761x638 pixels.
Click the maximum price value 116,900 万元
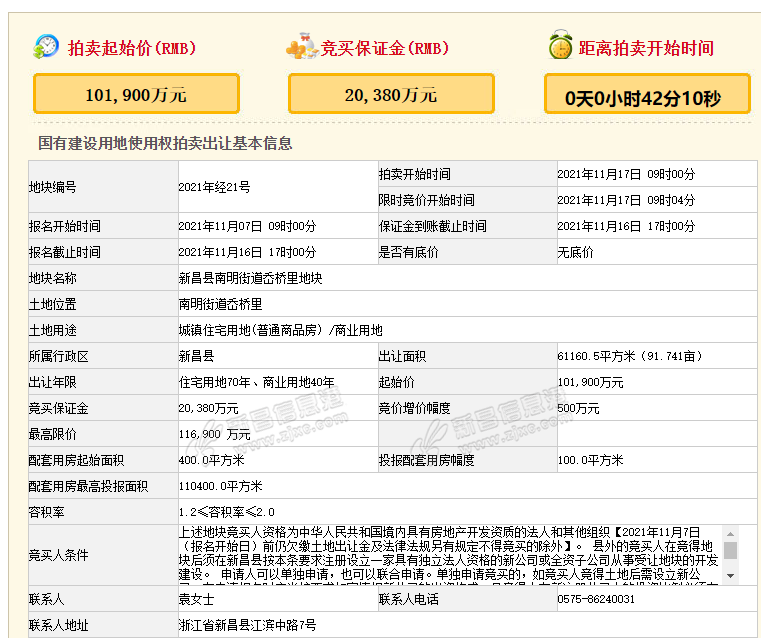(x=214, y=435)
